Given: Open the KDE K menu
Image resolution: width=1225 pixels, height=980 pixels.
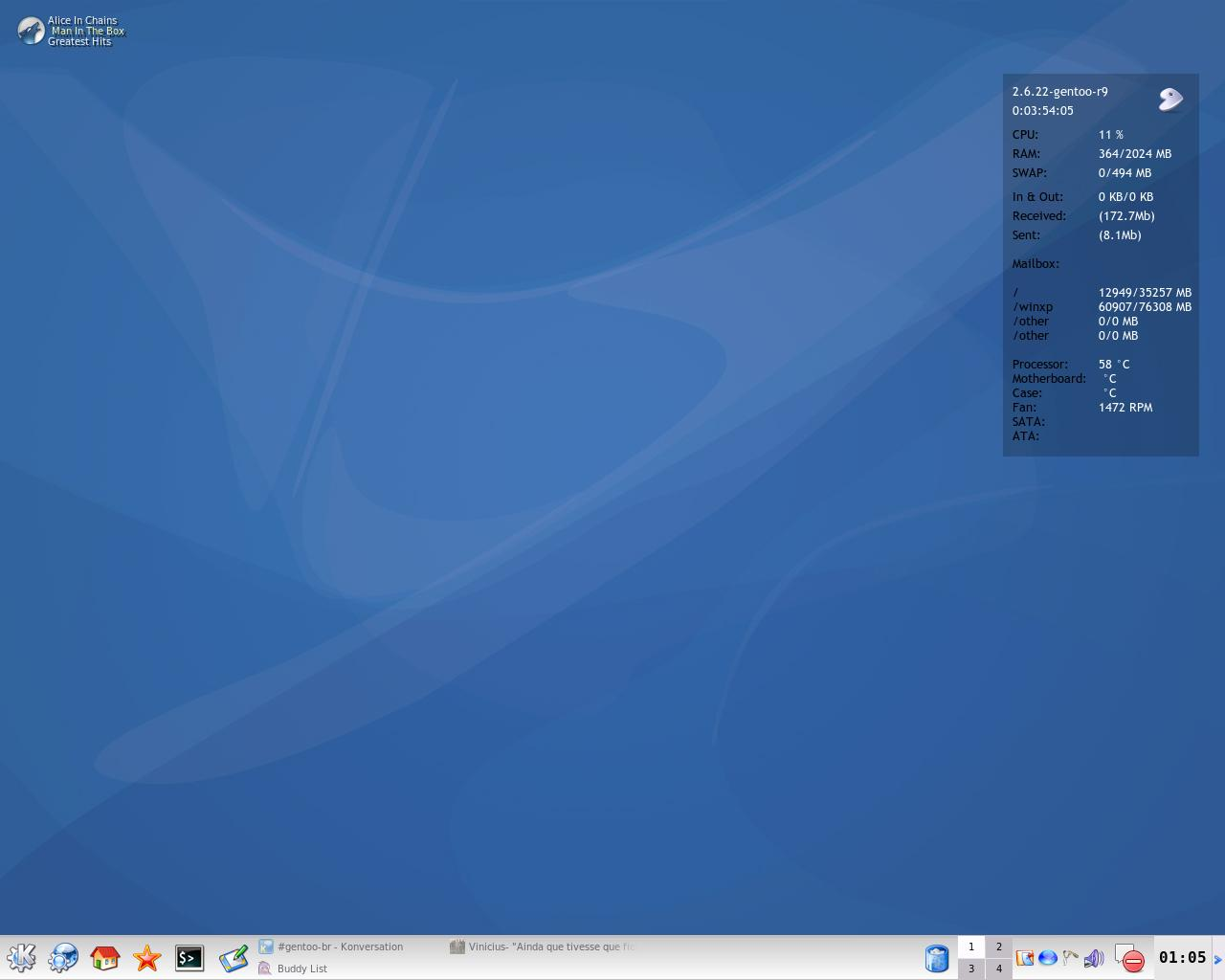Looking at the screenshot, I should pos(21,958).
